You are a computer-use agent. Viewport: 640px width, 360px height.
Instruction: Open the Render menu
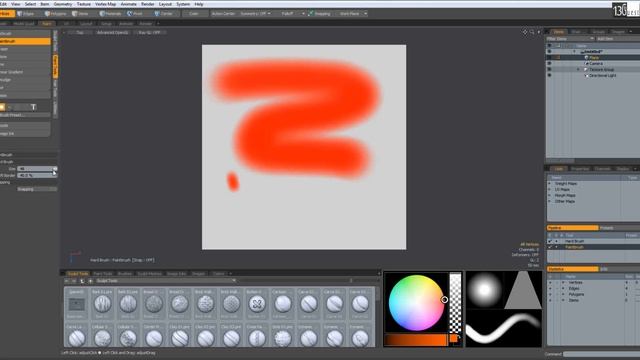pyautogui.click(x=148, y=4)
